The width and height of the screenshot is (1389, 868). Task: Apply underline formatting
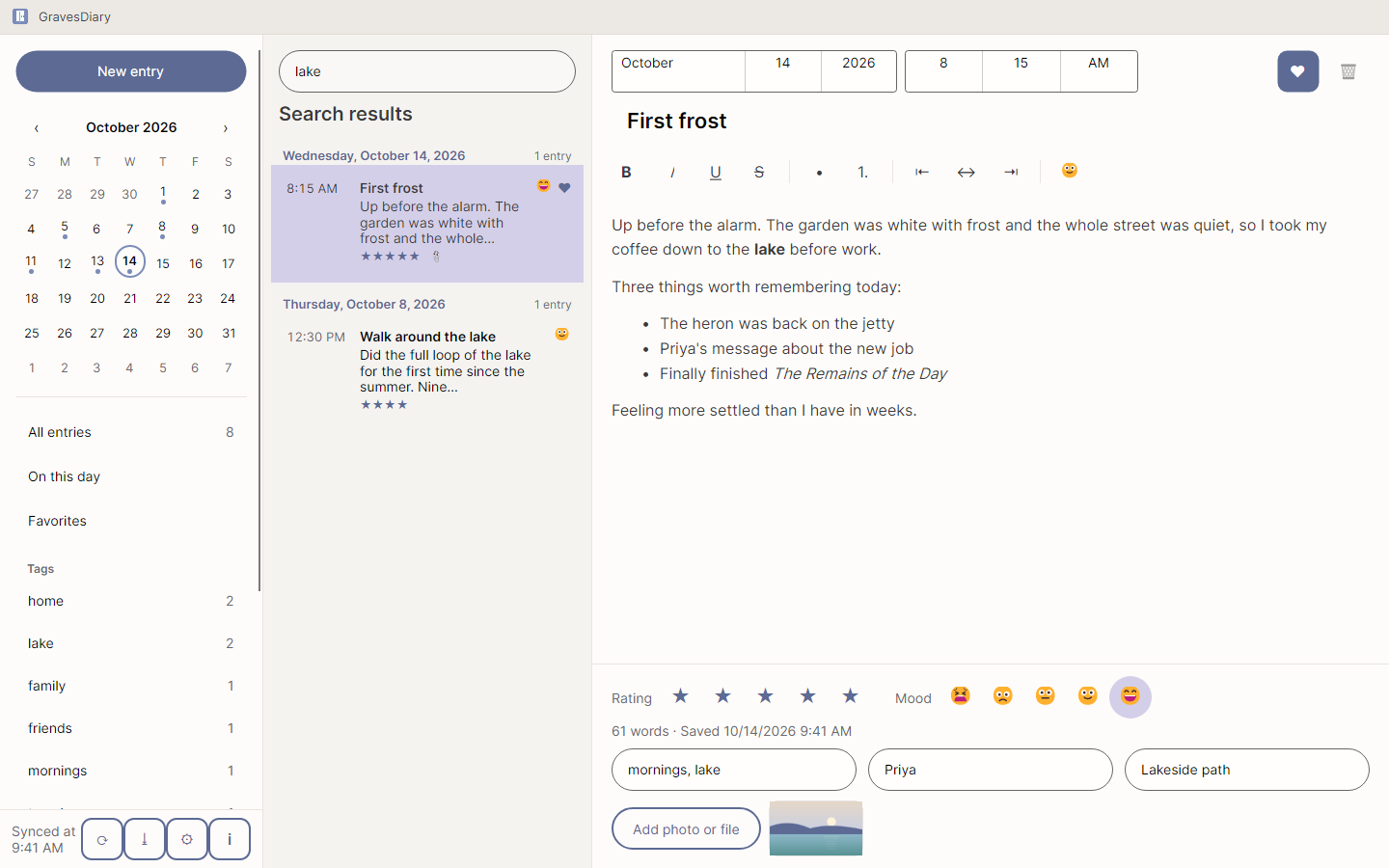716,172
